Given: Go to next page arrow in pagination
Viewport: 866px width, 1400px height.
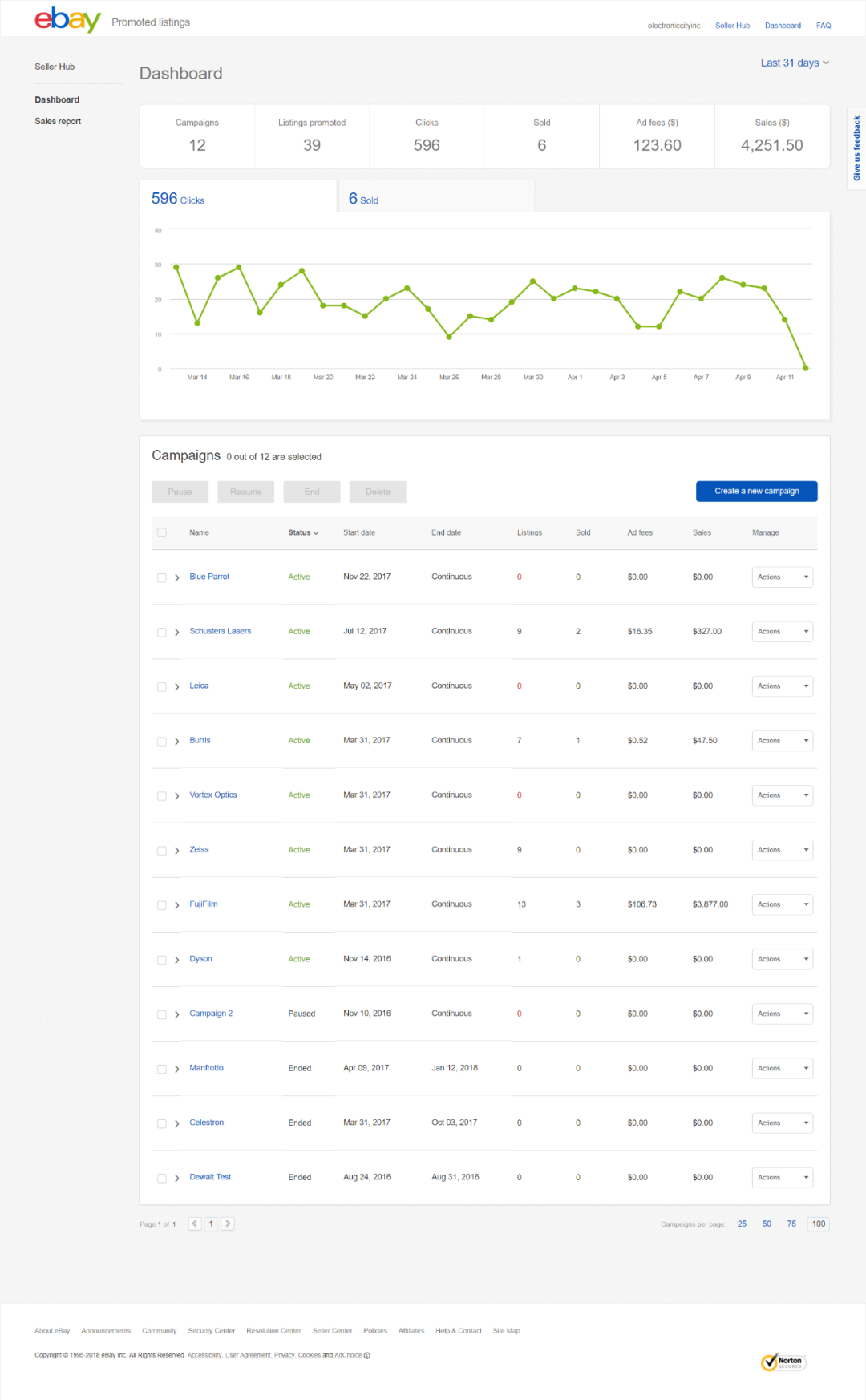Looking at the screenshot, I should pos(228,1224).
